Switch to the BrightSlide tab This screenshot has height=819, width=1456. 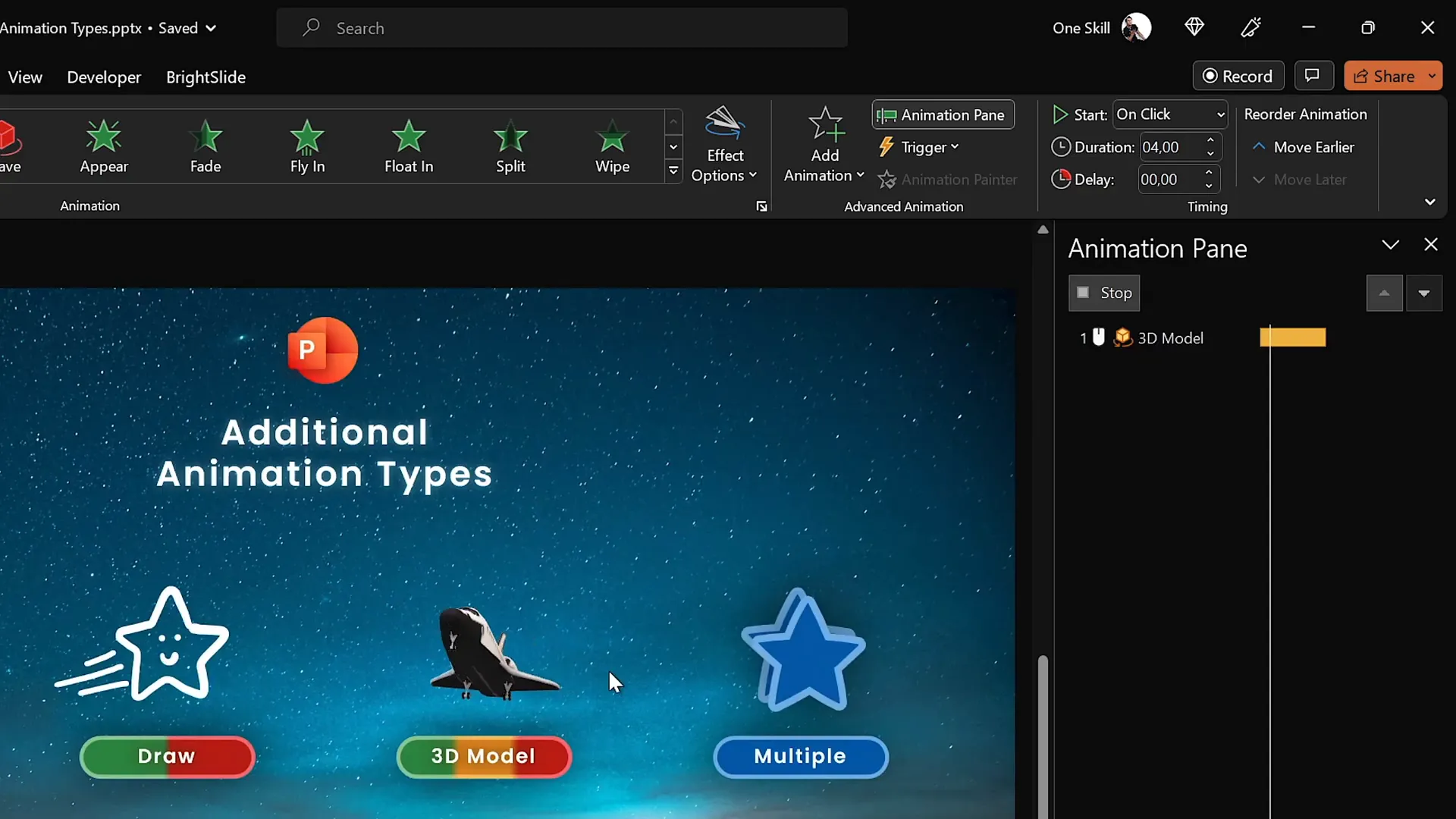206,77
